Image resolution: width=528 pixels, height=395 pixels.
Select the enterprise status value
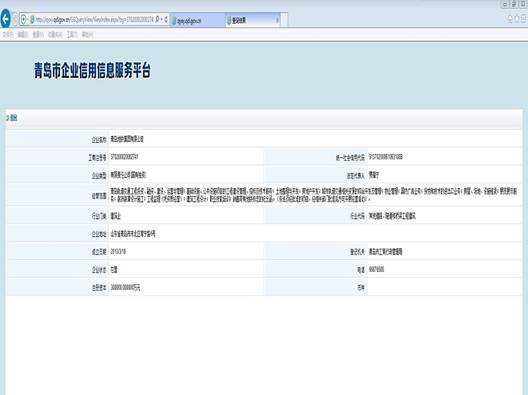(x=114, y=270)
